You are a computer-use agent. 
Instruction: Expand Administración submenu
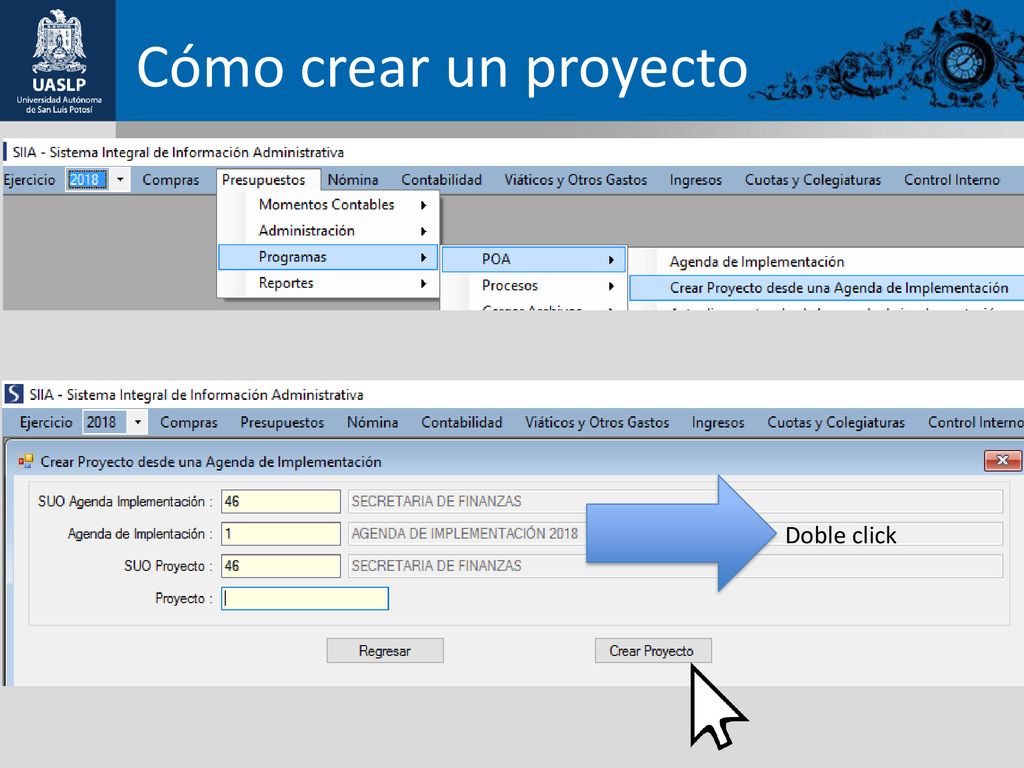(328, 231)
